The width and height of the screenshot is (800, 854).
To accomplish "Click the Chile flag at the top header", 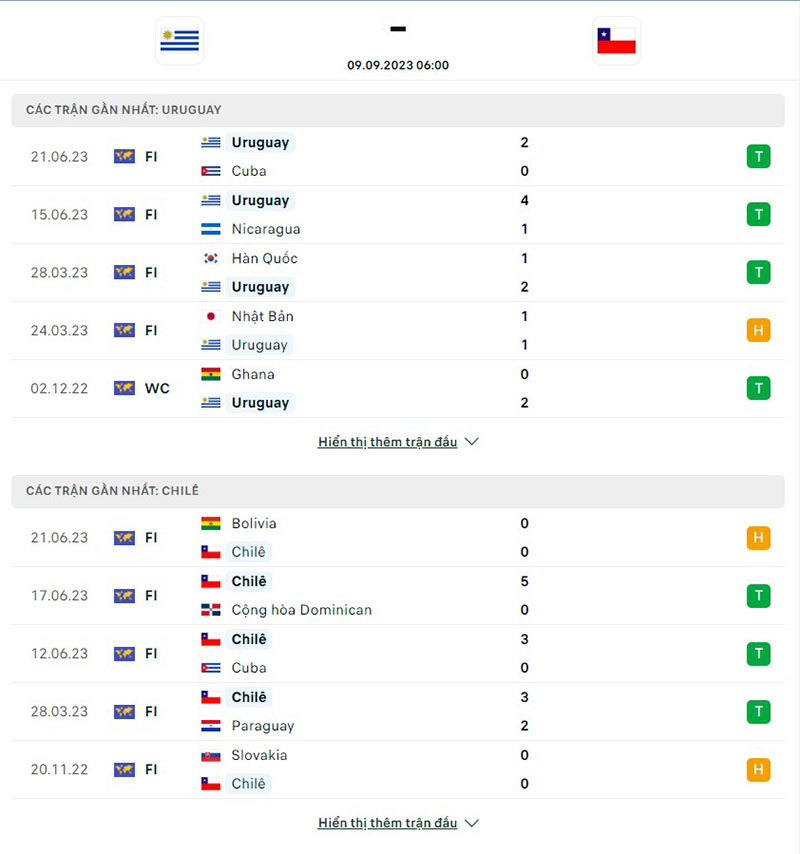I will tap(616, 40).
